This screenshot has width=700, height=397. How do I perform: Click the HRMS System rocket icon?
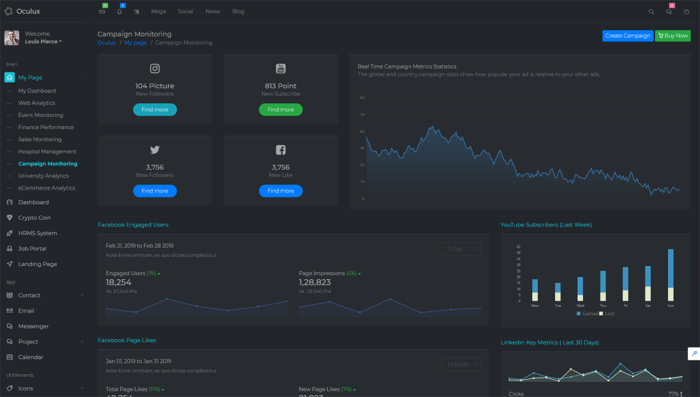pos(9,233)
